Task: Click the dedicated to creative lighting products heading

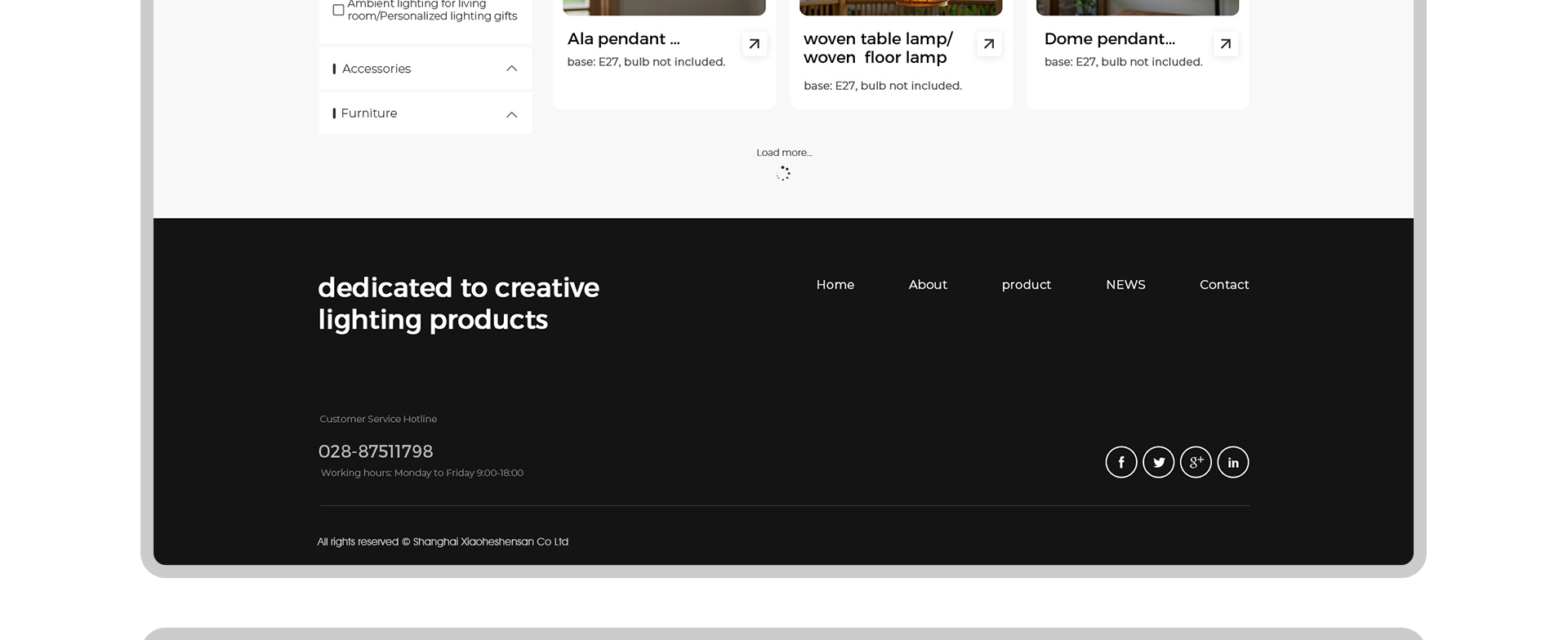Action: click(x=458, y=304)
